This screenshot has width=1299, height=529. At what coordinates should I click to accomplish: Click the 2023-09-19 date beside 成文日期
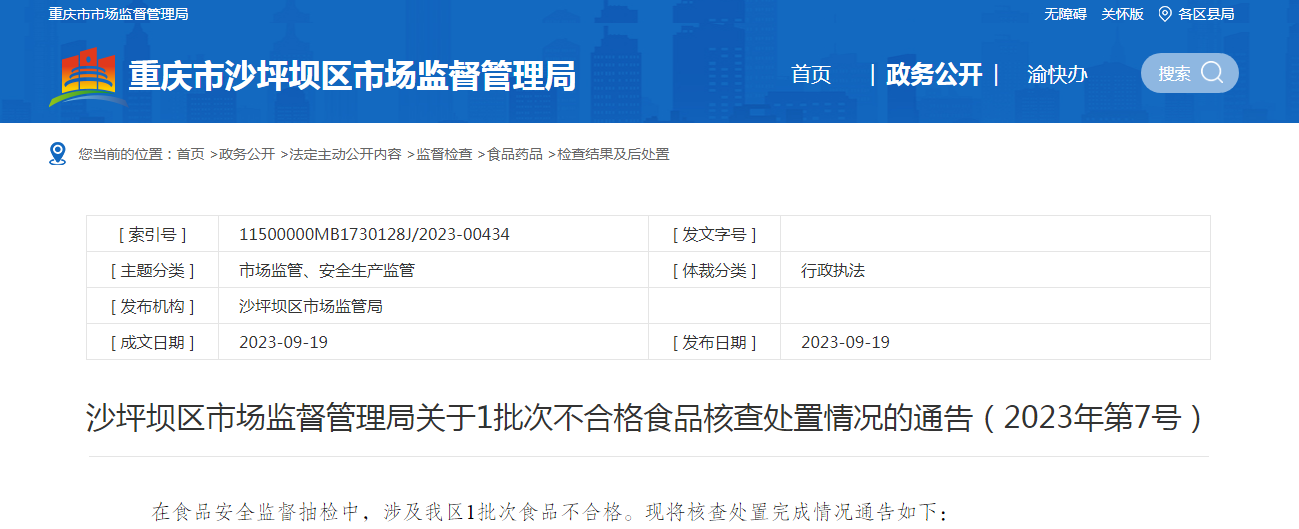283,342
